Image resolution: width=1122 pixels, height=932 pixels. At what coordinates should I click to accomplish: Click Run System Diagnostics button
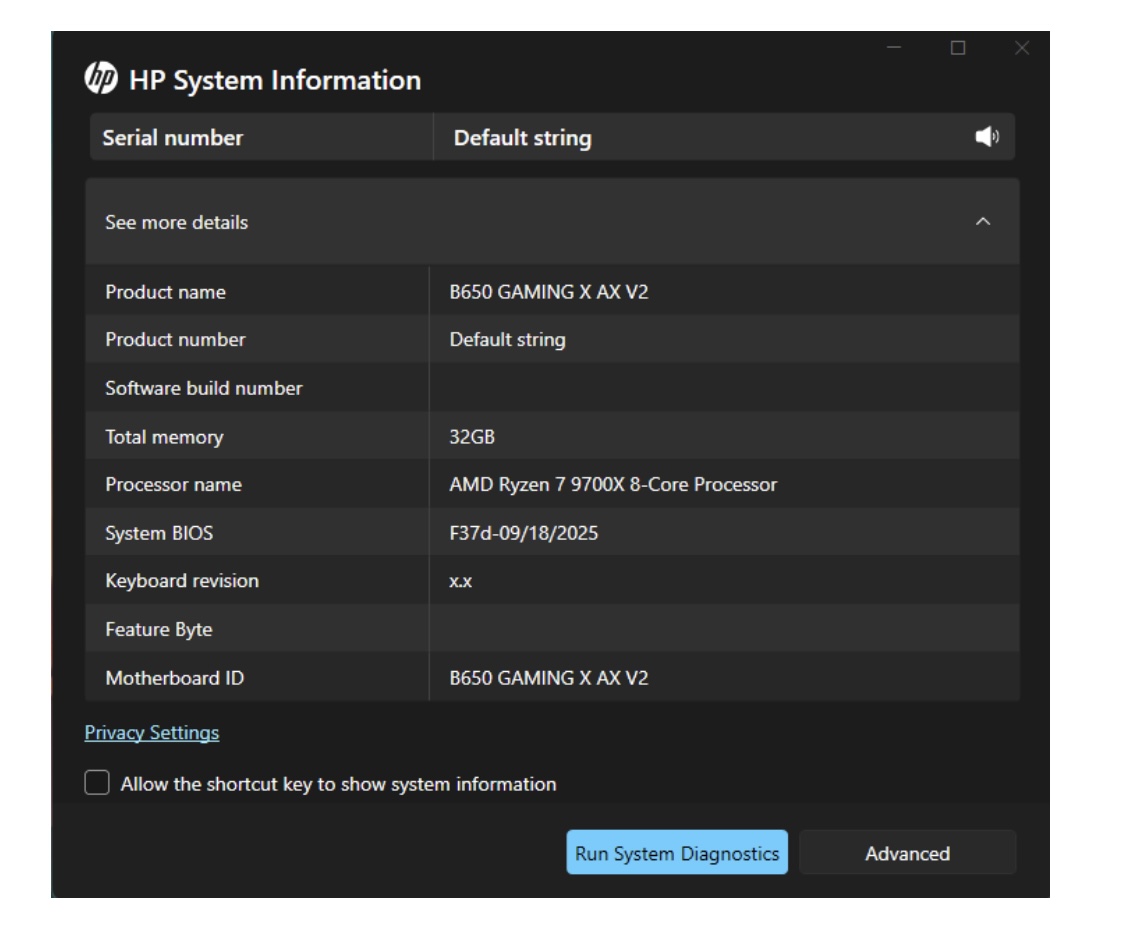point(677,853)
